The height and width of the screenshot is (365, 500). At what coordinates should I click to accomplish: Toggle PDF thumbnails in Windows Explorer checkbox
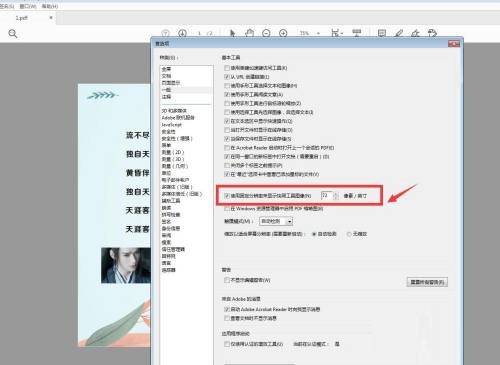(227, 209)
